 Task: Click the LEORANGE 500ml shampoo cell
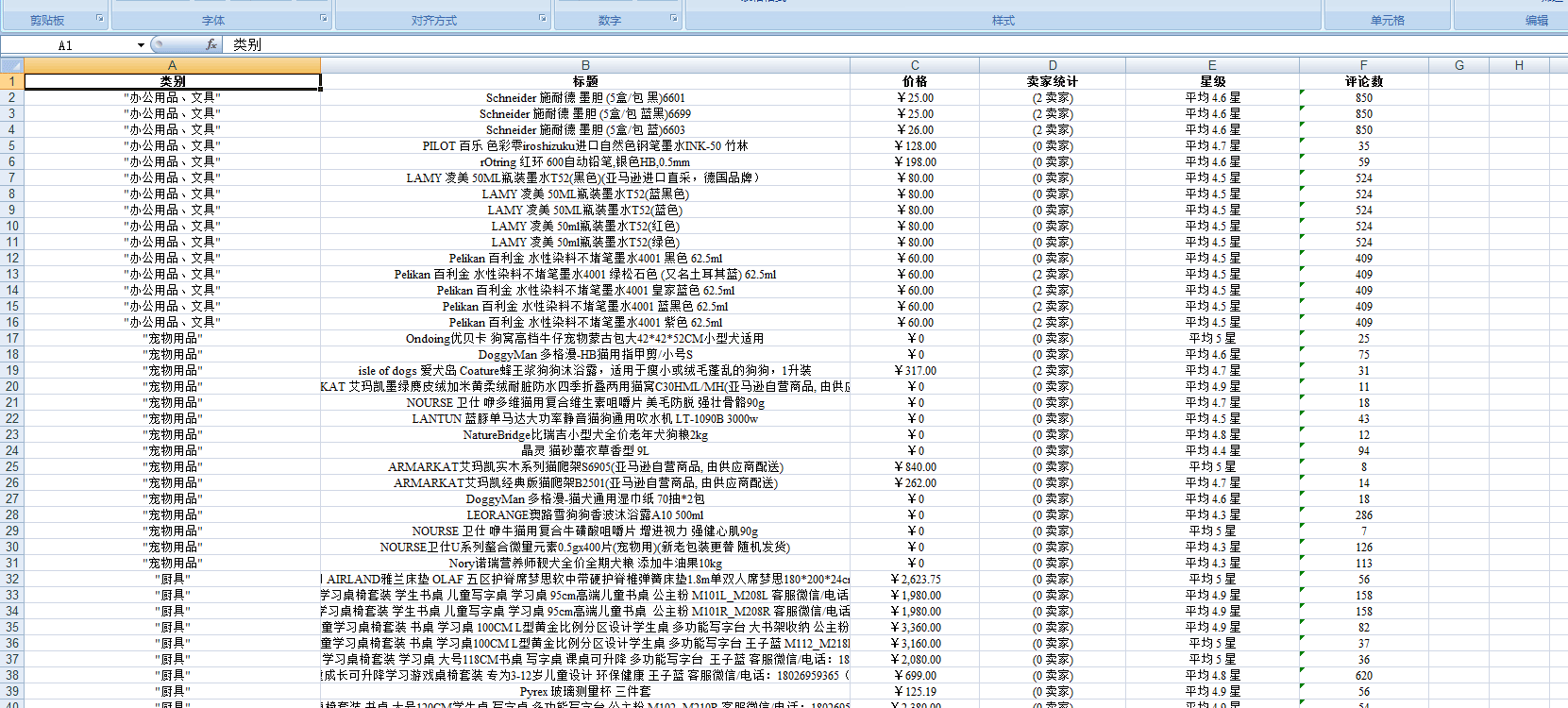(585, 514)
